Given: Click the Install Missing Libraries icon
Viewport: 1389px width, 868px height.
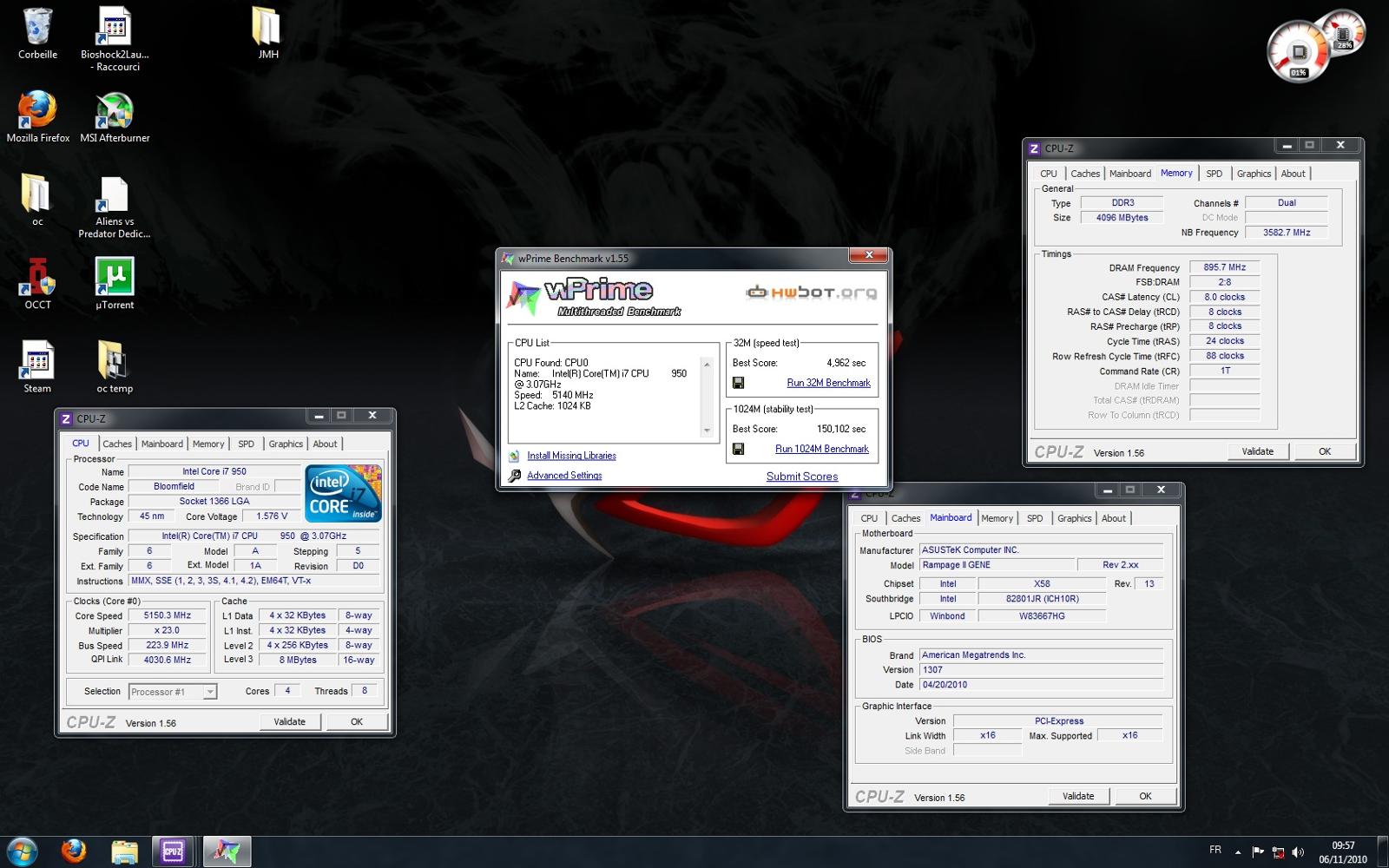Looking at the screenshot, I should pos(515,456).
